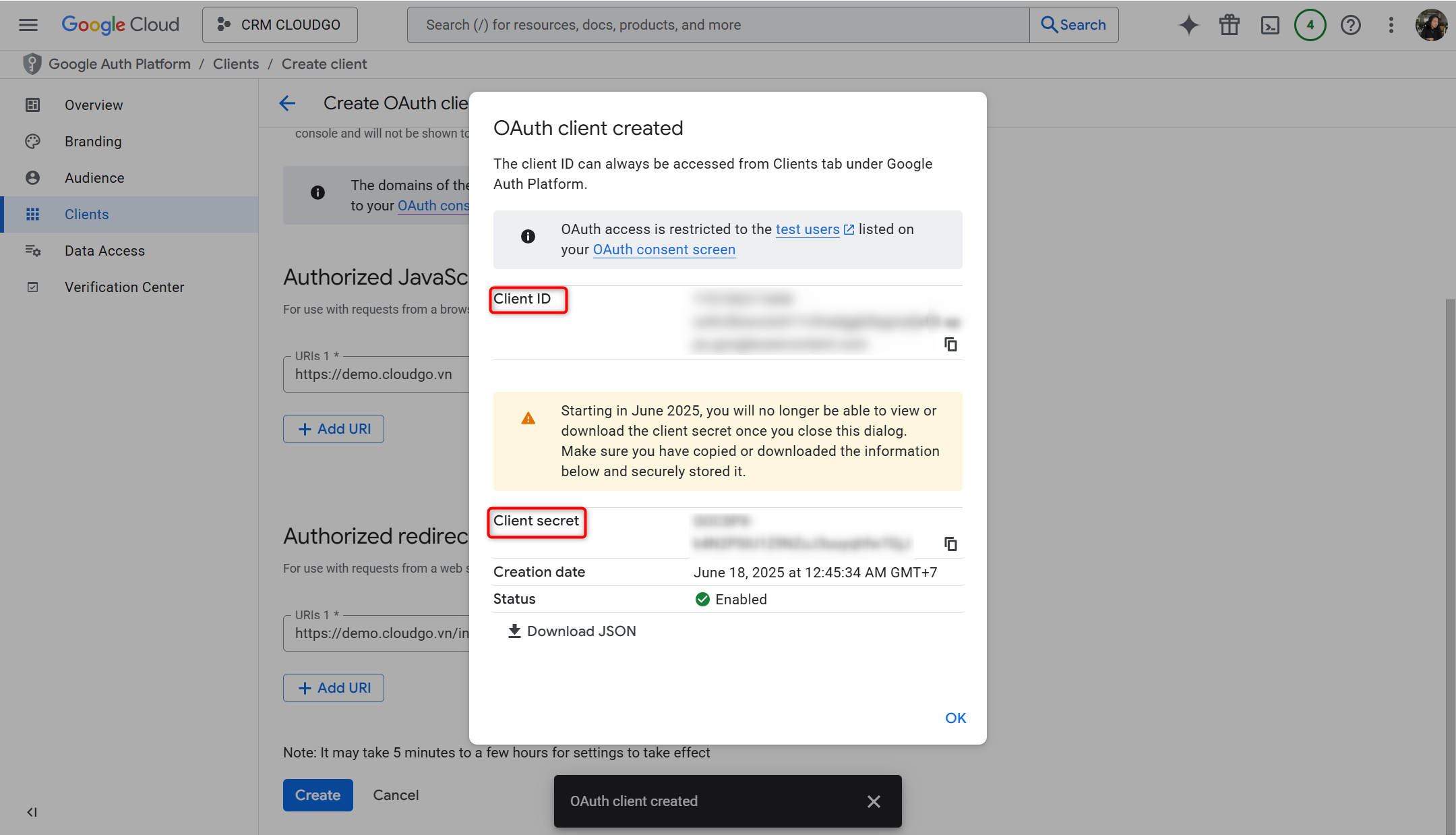The height and width of the screenshot is (835, 1456).
Task: Dismiss the OAuth client created toast
Action: 873,801
